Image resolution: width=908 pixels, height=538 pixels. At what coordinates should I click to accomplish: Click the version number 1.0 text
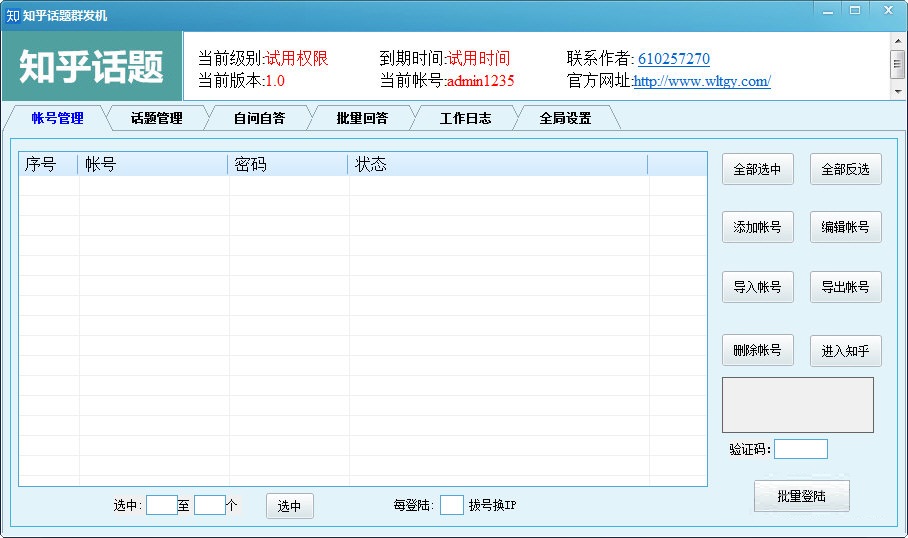coord(275,80)
